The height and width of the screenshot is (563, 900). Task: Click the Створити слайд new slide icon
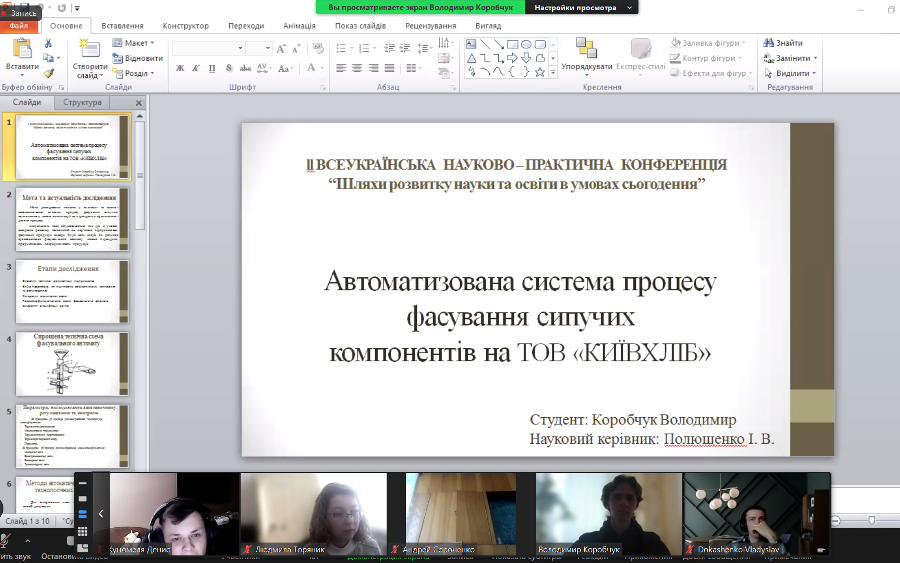pos(90,49)
